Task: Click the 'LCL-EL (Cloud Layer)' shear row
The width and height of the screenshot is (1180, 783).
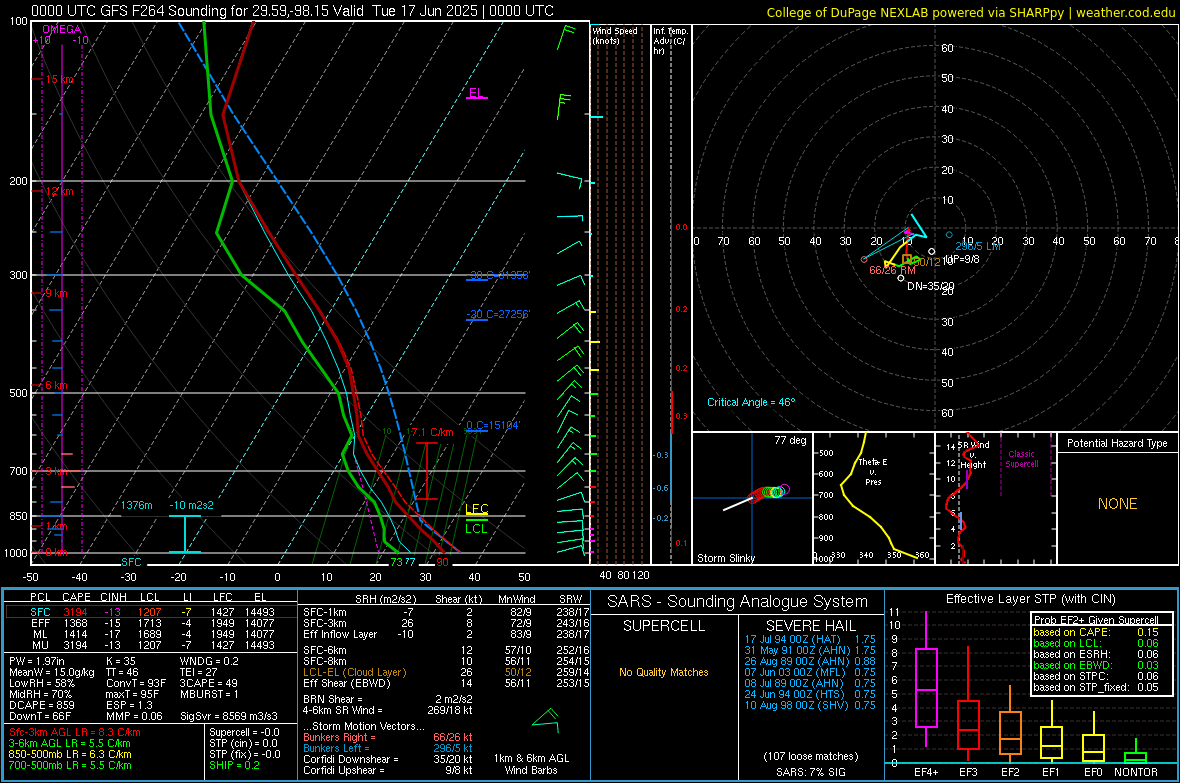Action: [447, 672]
